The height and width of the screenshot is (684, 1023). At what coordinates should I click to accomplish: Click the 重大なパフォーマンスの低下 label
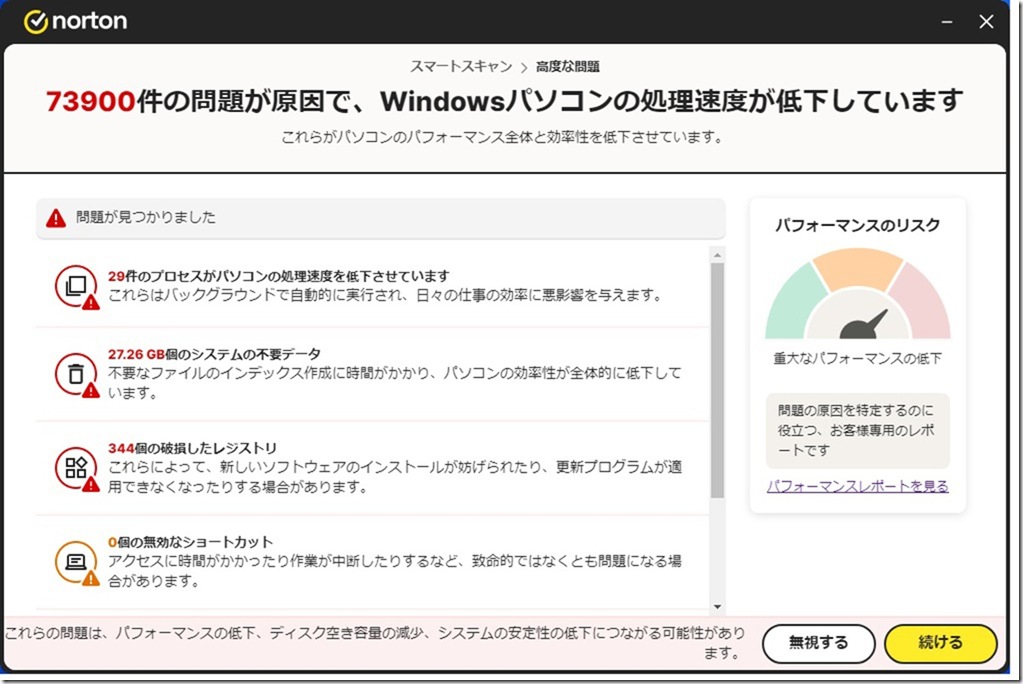(x=857, y=358)
